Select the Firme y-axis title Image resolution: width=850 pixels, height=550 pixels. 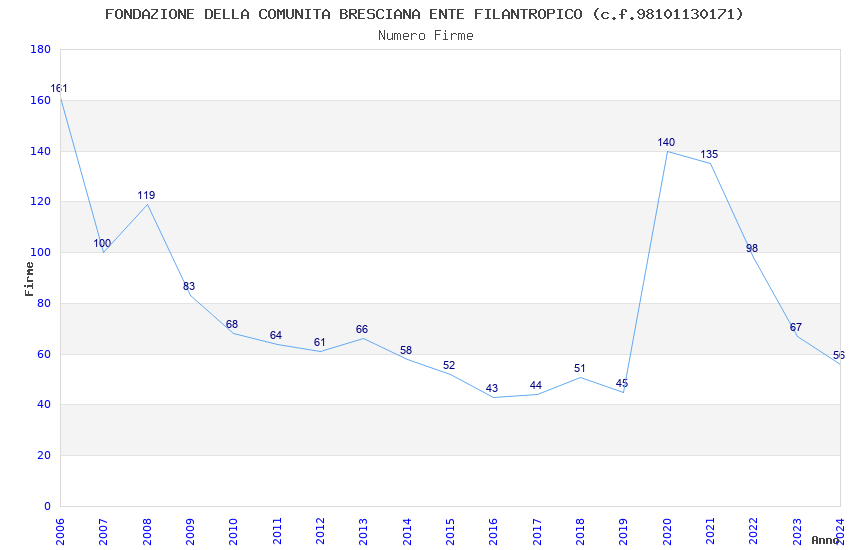29,279
